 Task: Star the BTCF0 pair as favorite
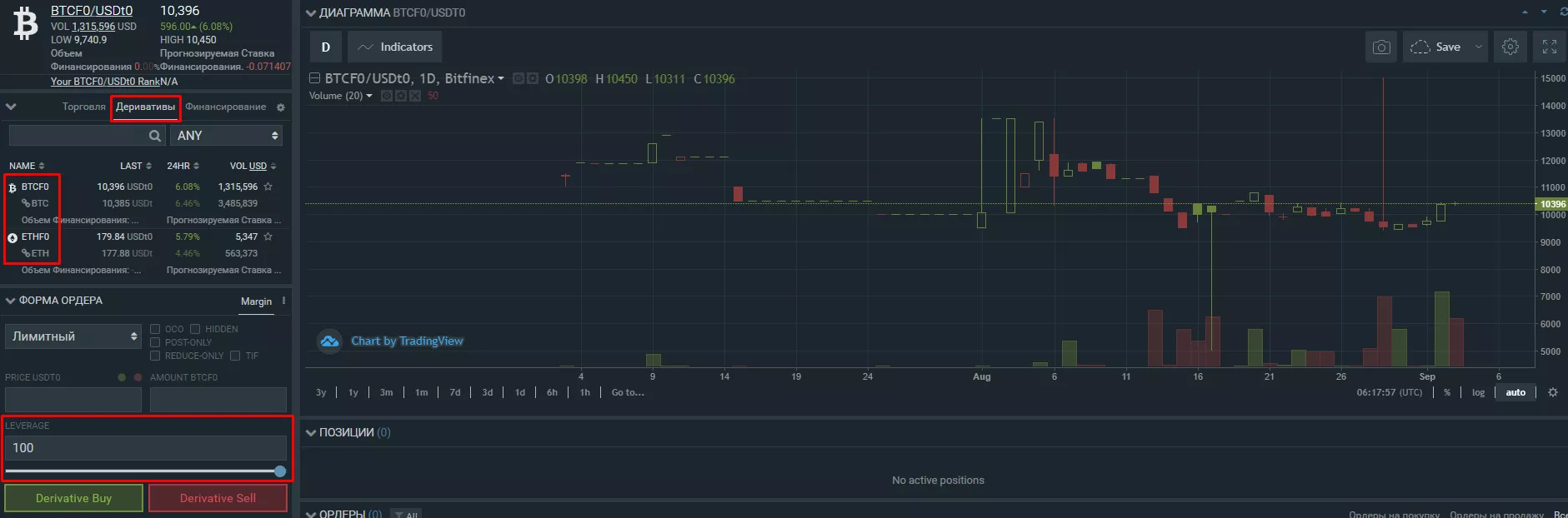click(268, 187)
